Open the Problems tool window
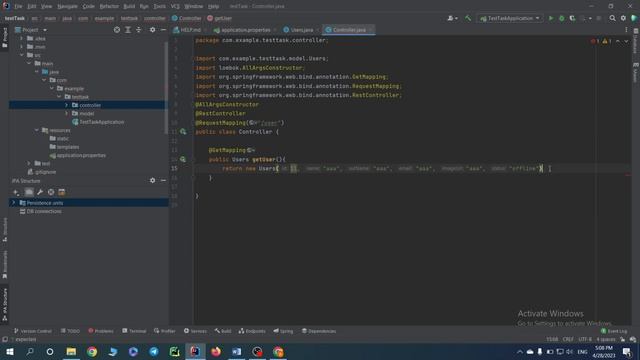This screenshot has height=360, width=640. (x=101, y=331)
